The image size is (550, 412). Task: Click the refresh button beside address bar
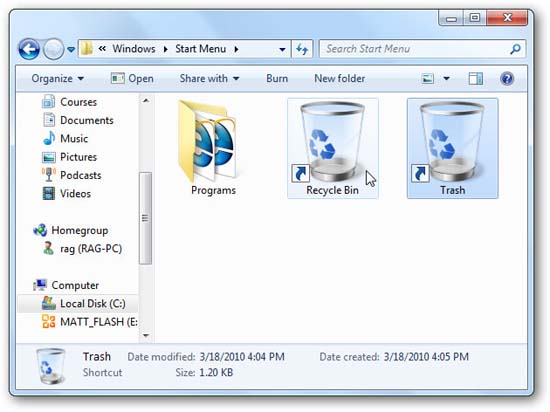tap(302, 49)
